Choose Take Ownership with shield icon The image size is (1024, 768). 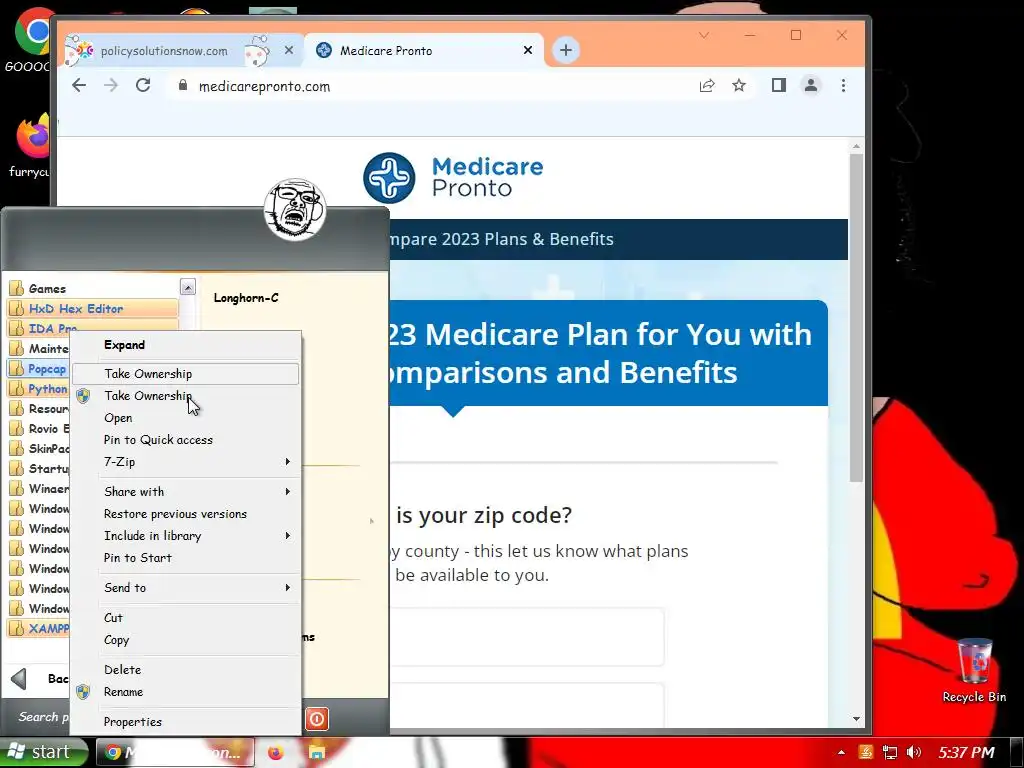[x=185, y=396]
